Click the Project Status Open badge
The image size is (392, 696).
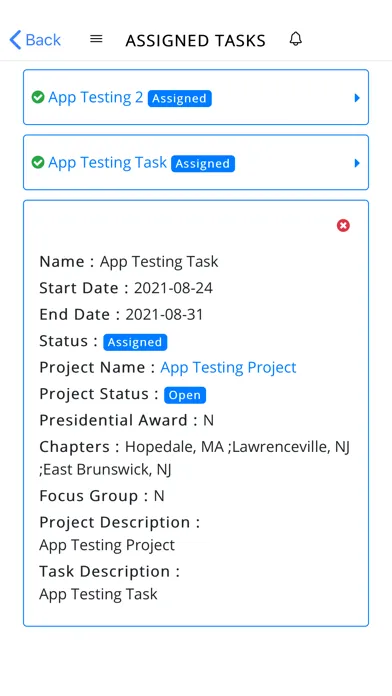(185, 395)
